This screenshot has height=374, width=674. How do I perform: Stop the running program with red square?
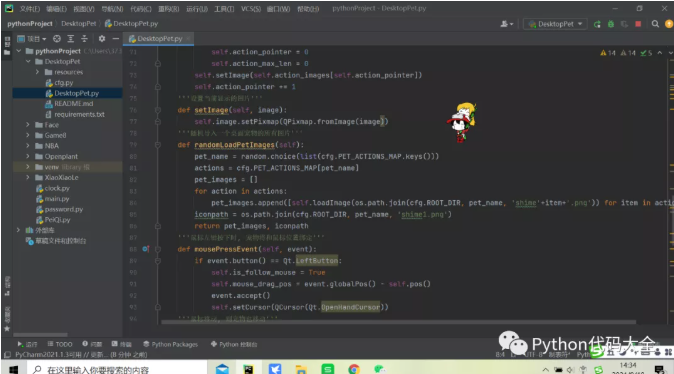(638, 24)
